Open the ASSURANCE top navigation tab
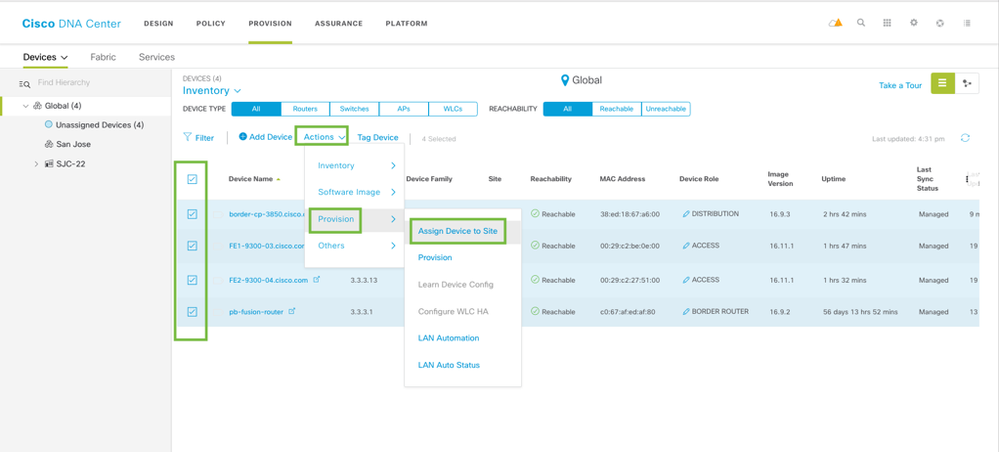 point(339,24)
